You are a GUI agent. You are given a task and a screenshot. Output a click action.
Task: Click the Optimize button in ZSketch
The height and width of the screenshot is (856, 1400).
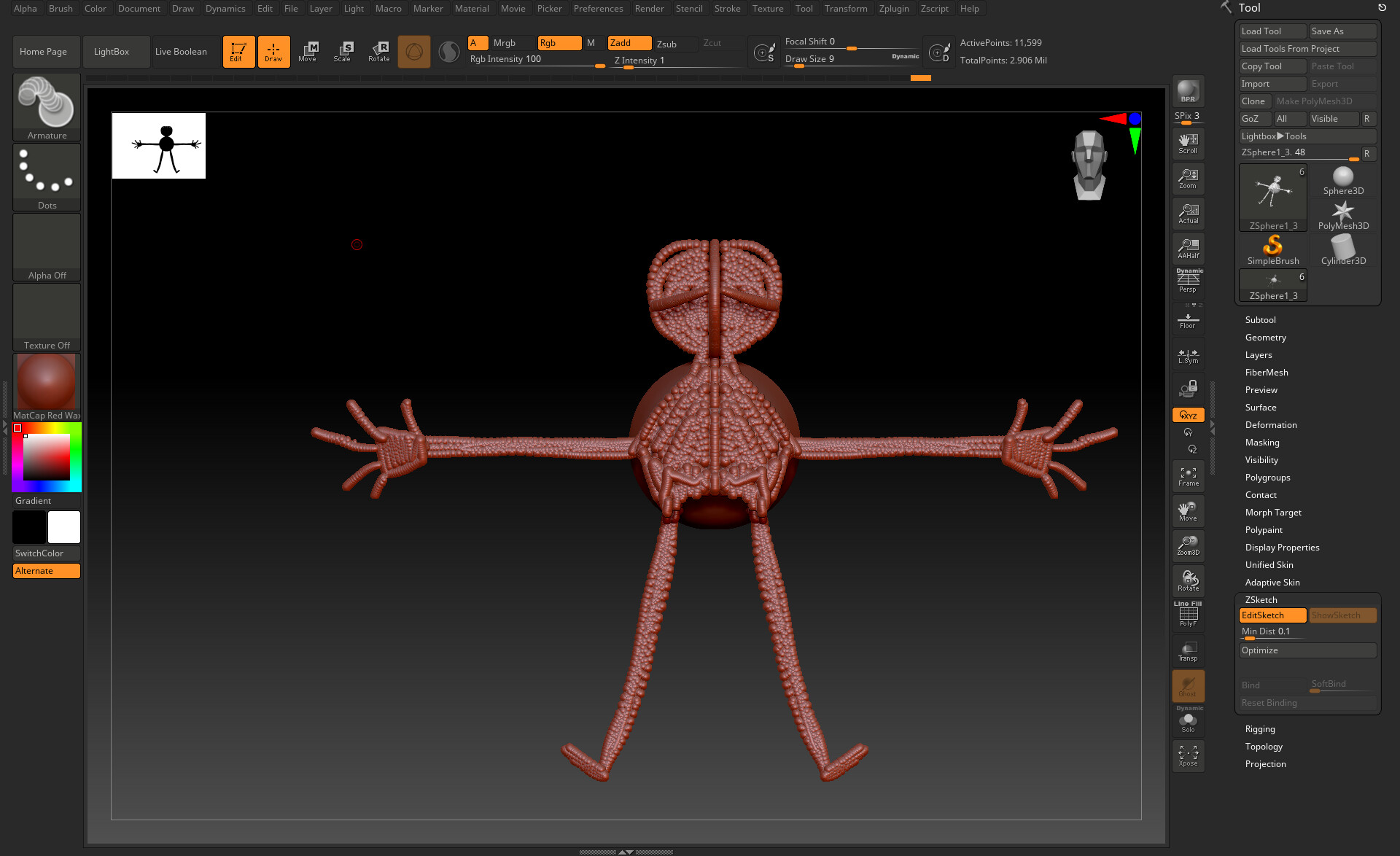coord(1307,650)
